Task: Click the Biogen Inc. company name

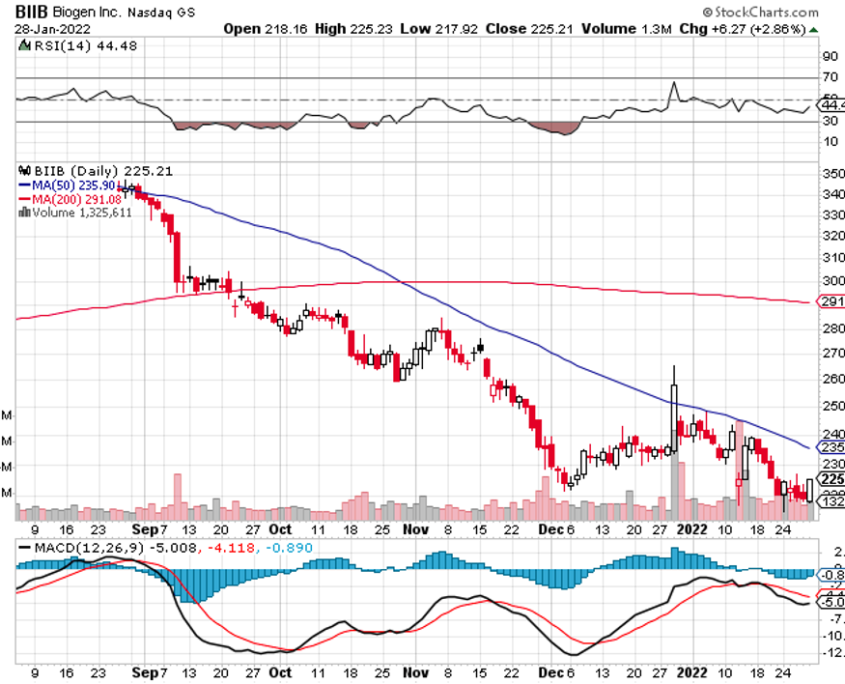Action: click(87, 12)
